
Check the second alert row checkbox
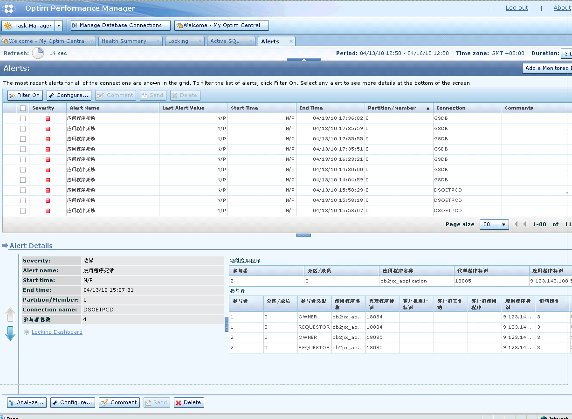(x=23, y=129)
